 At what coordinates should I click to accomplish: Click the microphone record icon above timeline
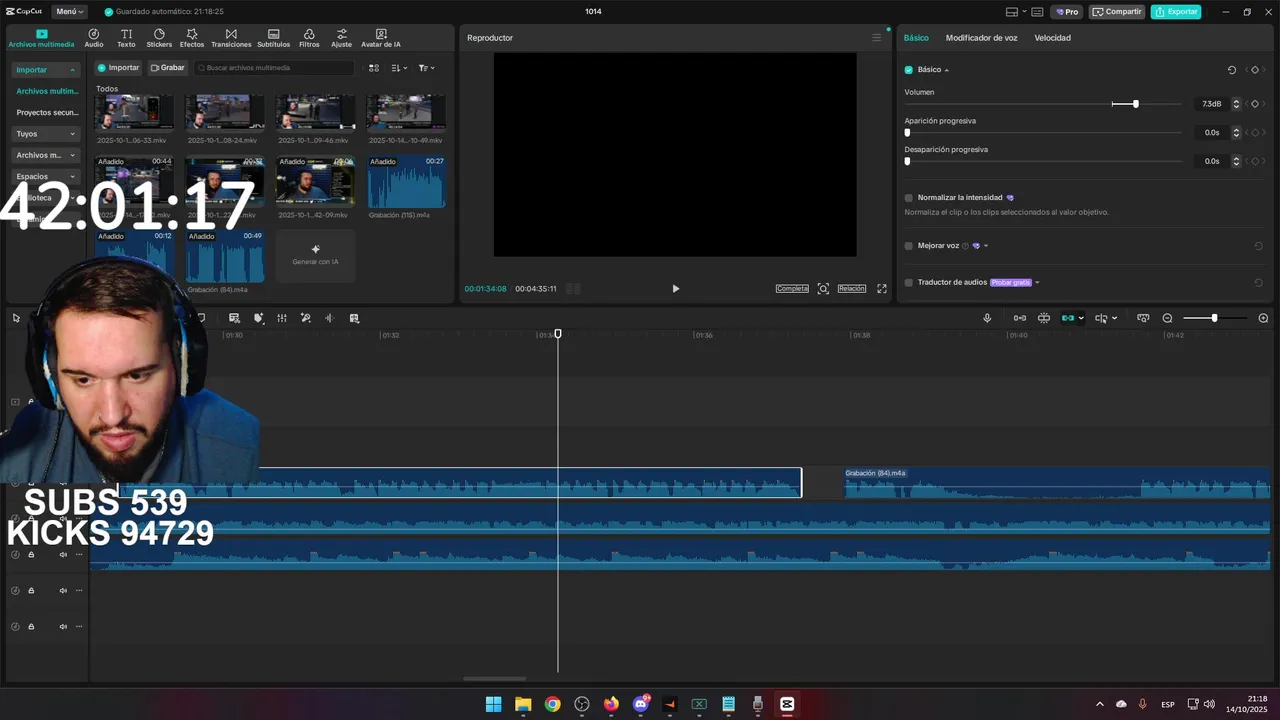pyautogui.click(x=987, y=318)
